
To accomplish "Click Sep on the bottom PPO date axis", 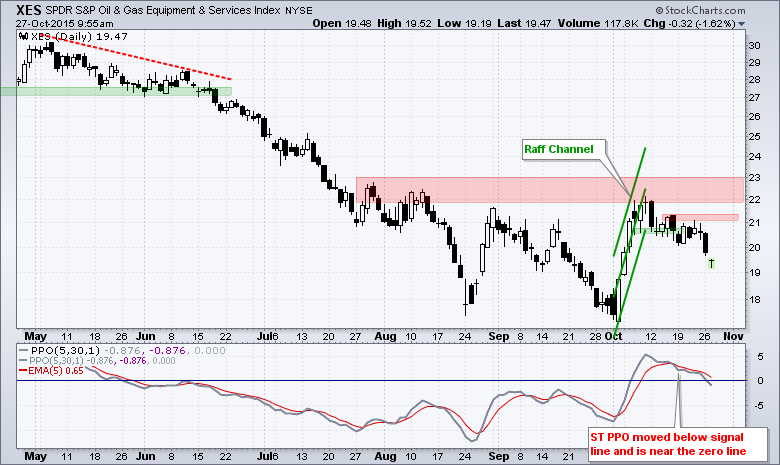I will click(498, 456).
